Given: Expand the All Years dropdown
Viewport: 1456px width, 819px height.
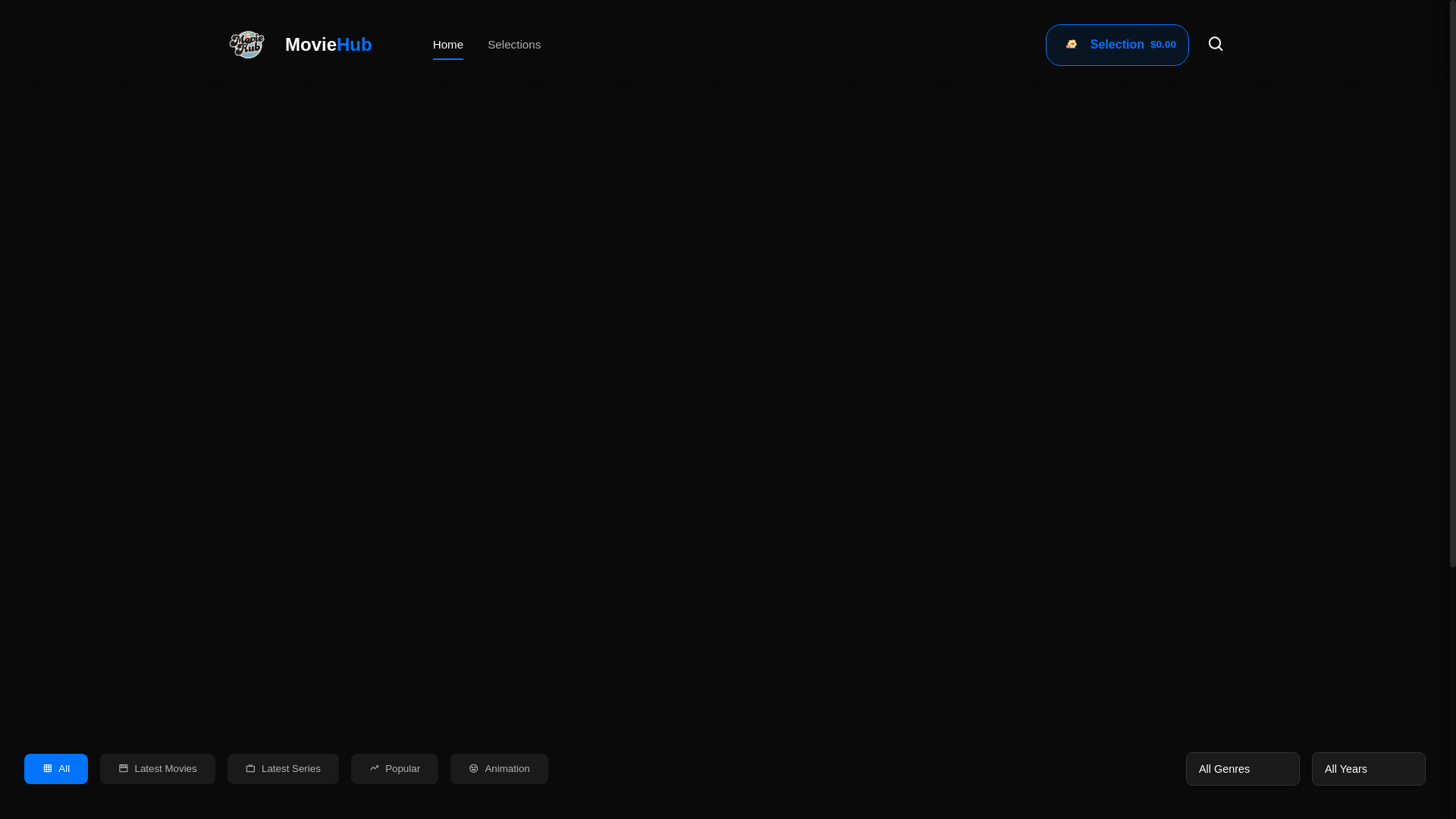Looking at the screenshot, I should point(1368,768).
